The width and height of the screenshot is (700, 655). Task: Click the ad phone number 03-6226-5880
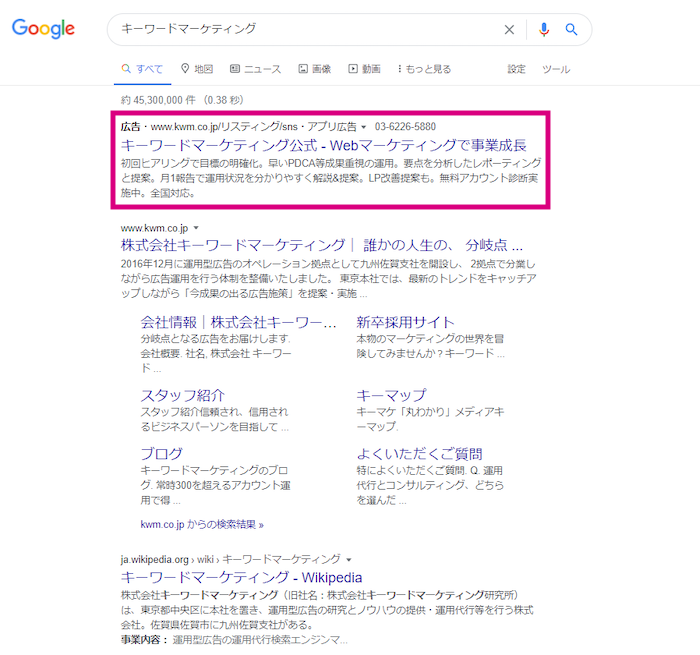(x=405, y=127)
